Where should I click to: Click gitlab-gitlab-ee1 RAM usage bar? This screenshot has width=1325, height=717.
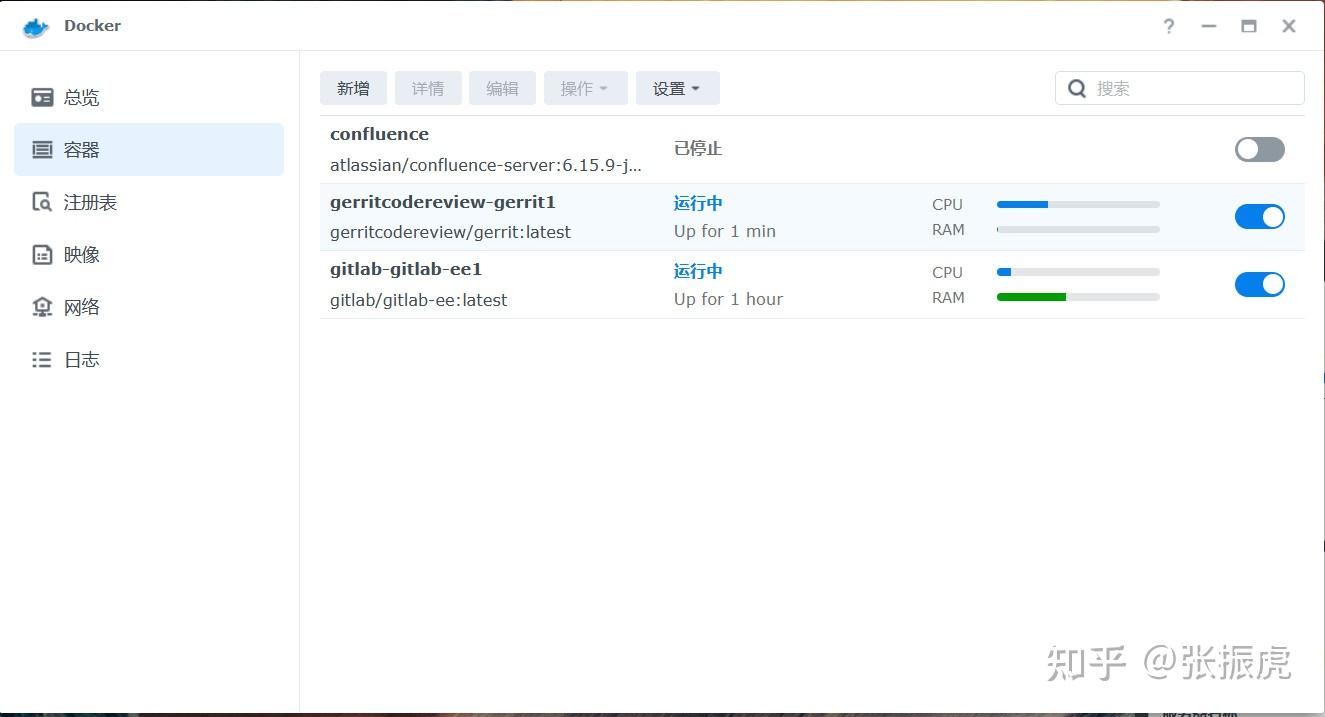pos(1077,297)
